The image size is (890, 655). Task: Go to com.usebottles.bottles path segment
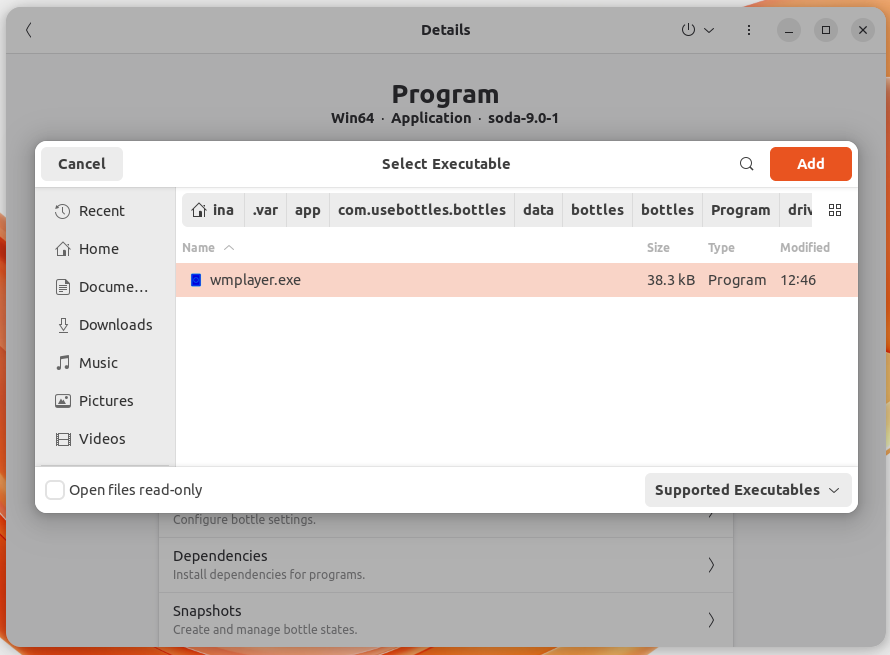(422, 210)
